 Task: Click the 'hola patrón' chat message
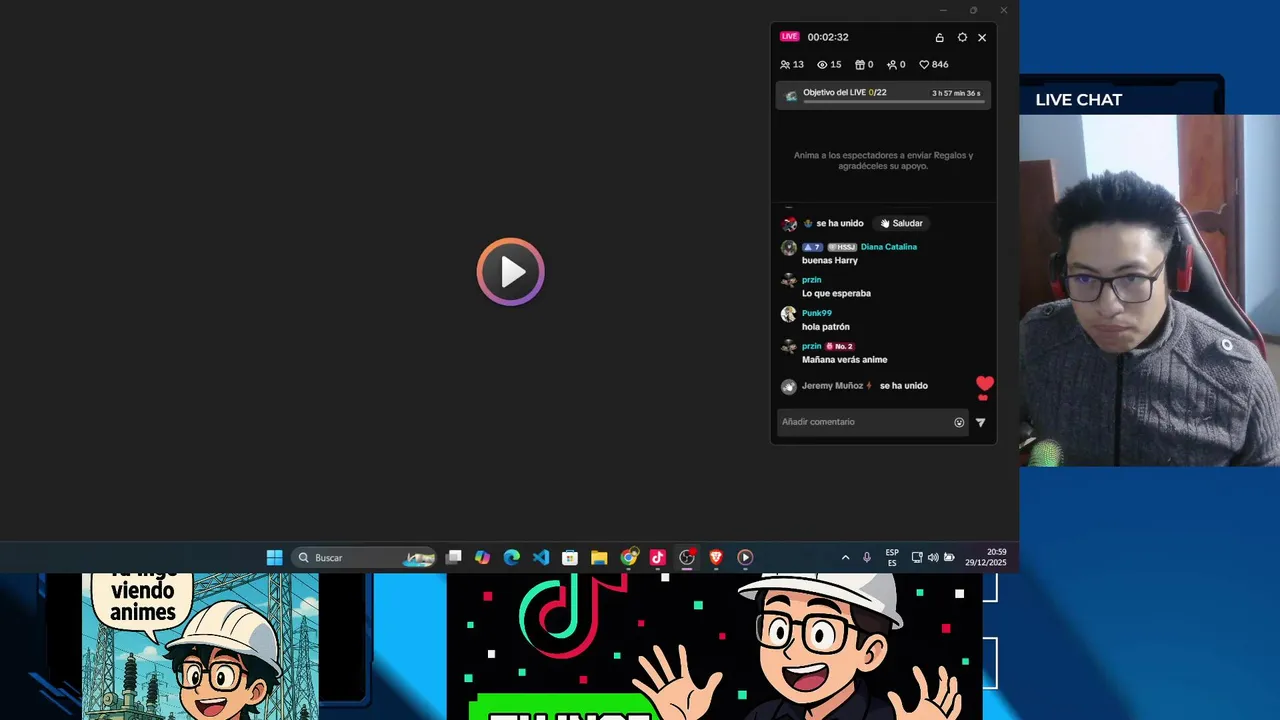coord(826,327)
